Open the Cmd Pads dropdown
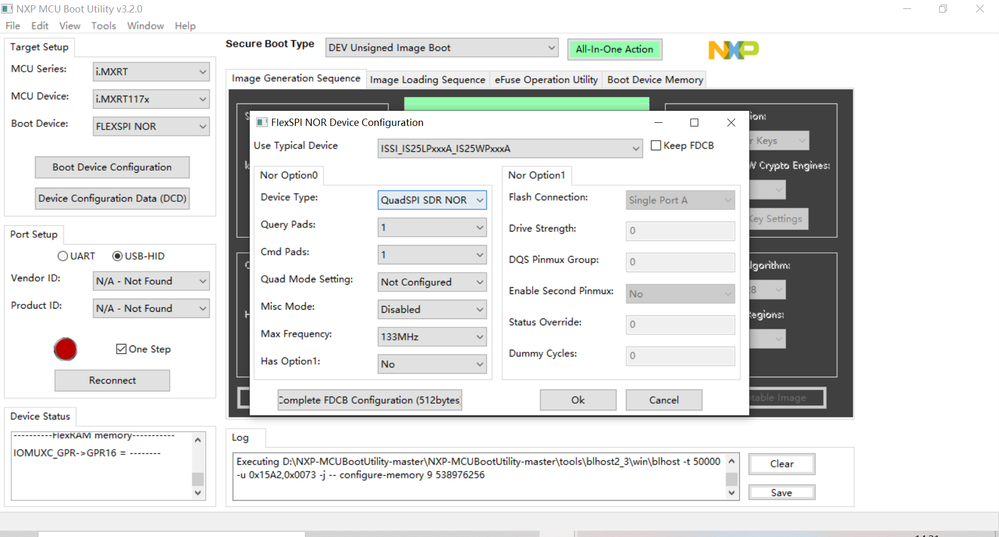The image size is (999, 537). 432,255
